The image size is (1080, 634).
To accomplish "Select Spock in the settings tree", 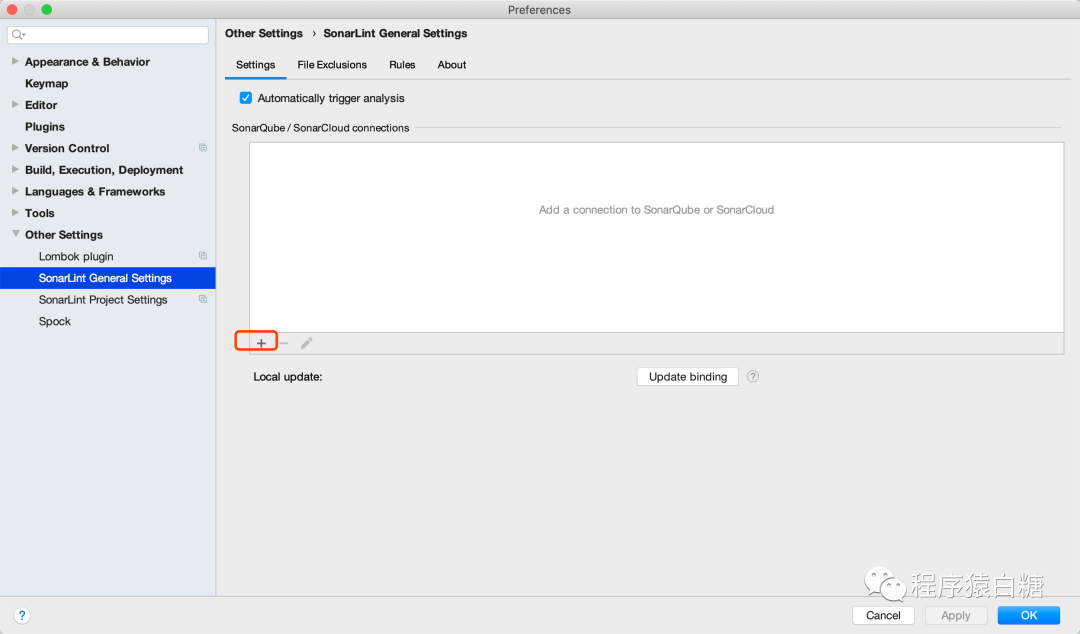I will [54, 321].
